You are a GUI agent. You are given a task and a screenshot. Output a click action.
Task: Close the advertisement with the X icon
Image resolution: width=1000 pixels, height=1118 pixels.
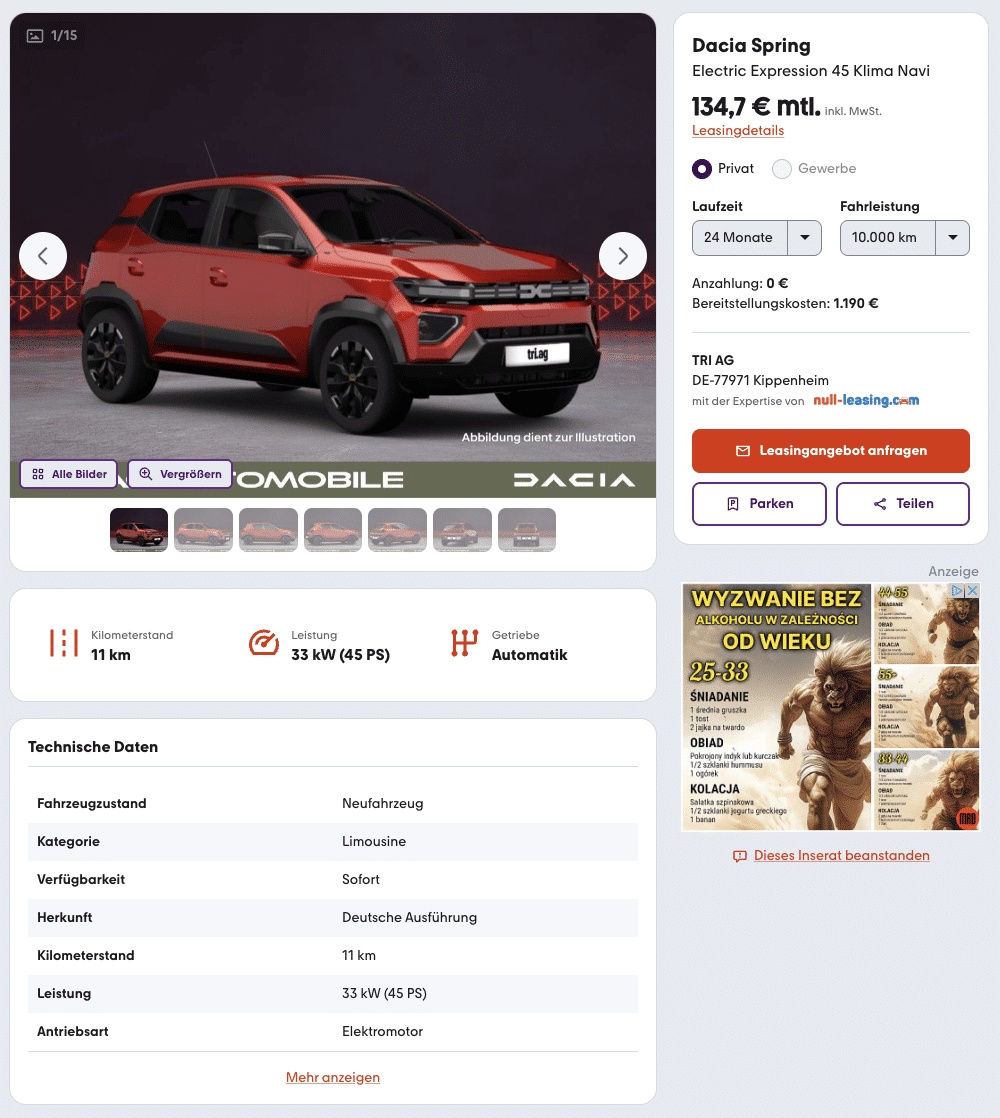pos(972,590)
